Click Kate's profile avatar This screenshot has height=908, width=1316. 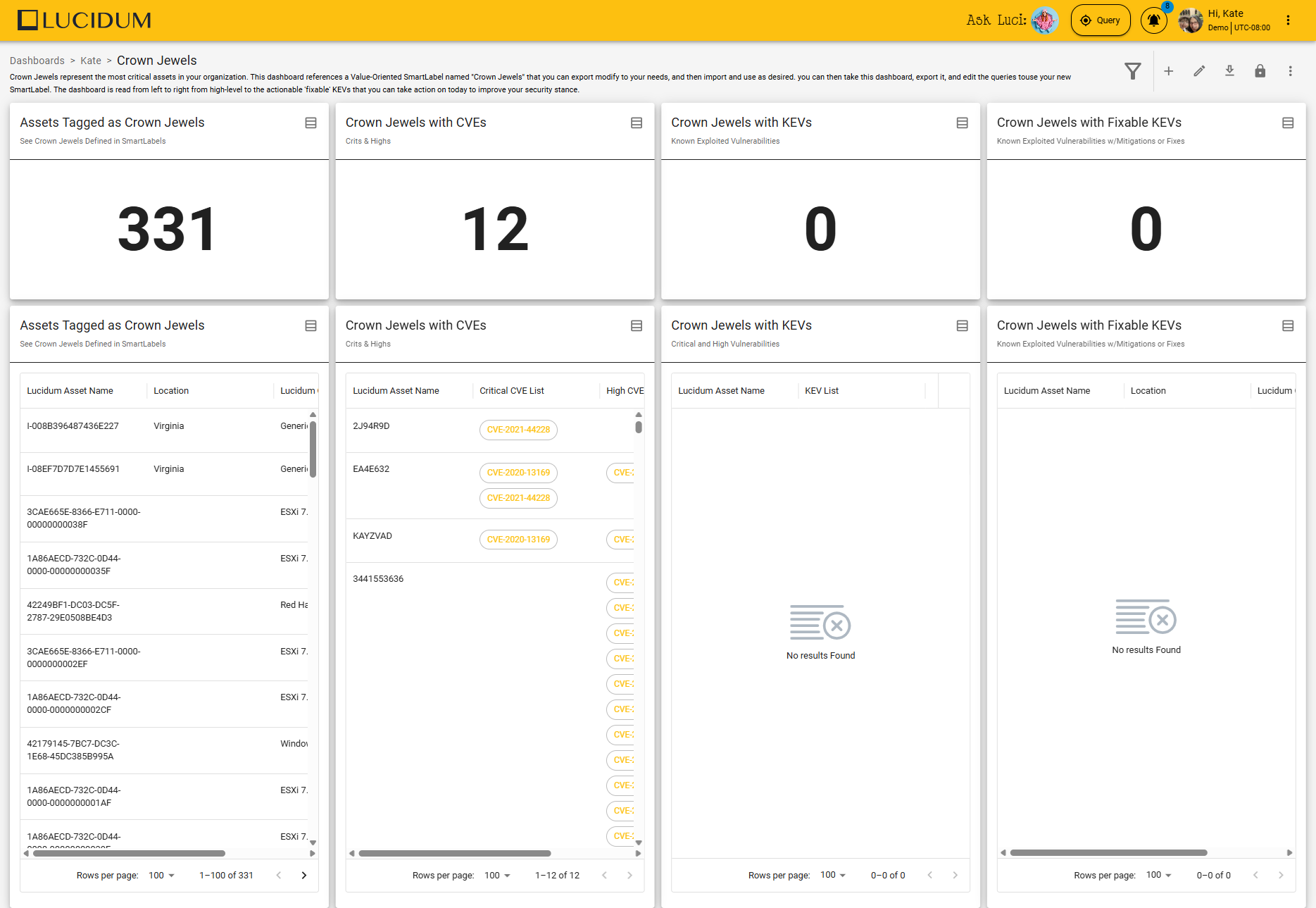point(1191,20)
